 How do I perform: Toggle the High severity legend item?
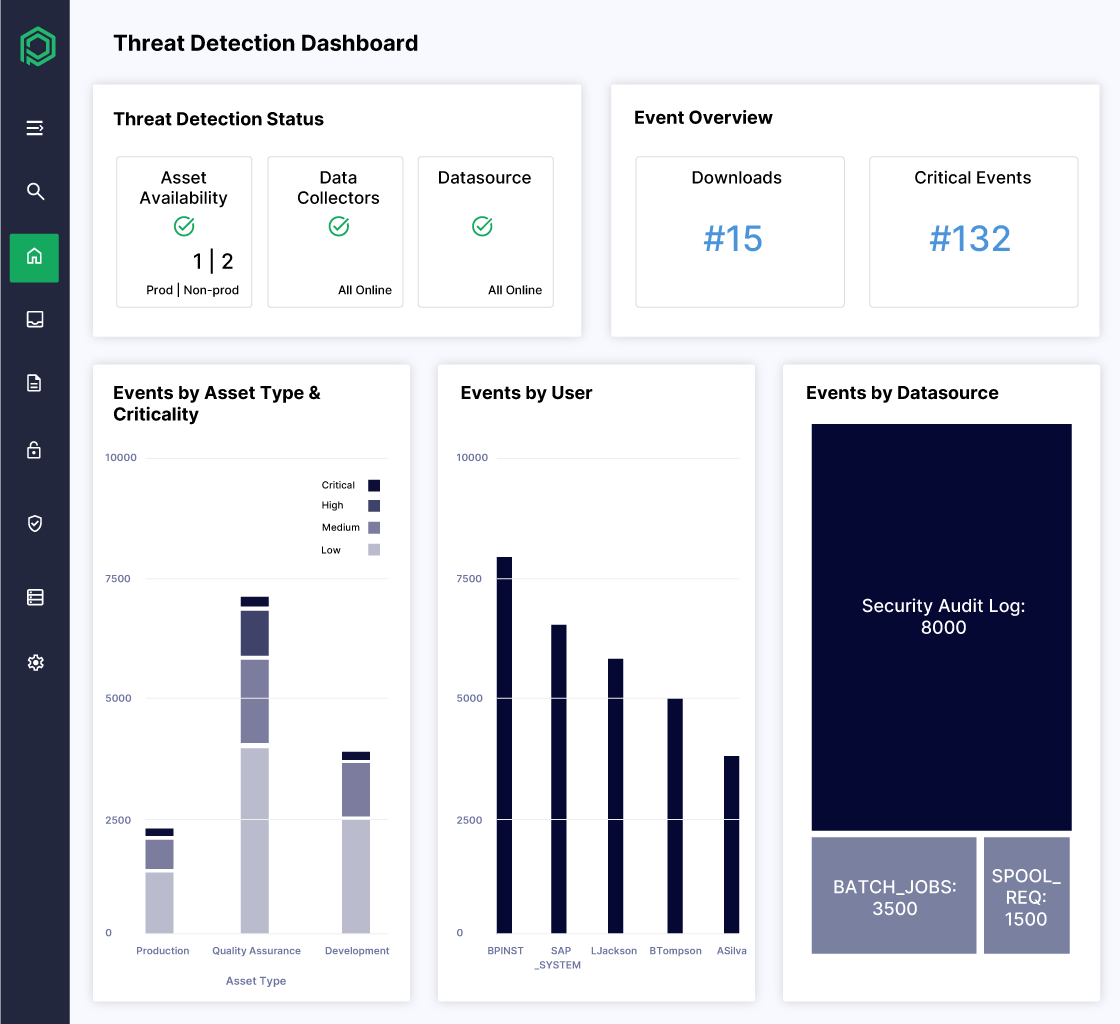click(352, 506)
